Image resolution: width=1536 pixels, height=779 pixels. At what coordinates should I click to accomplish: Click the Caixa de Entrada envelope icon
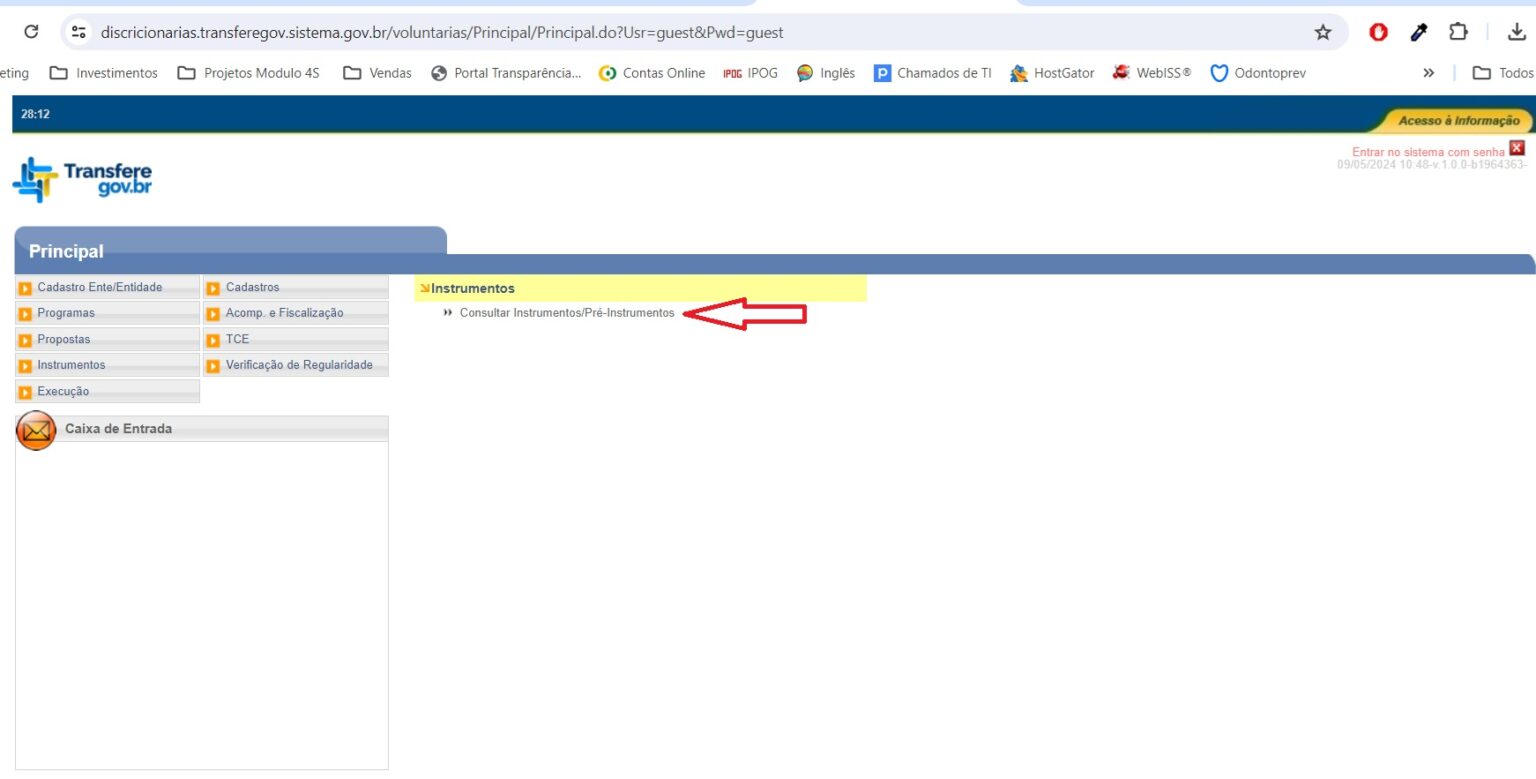tap(36, 430)
